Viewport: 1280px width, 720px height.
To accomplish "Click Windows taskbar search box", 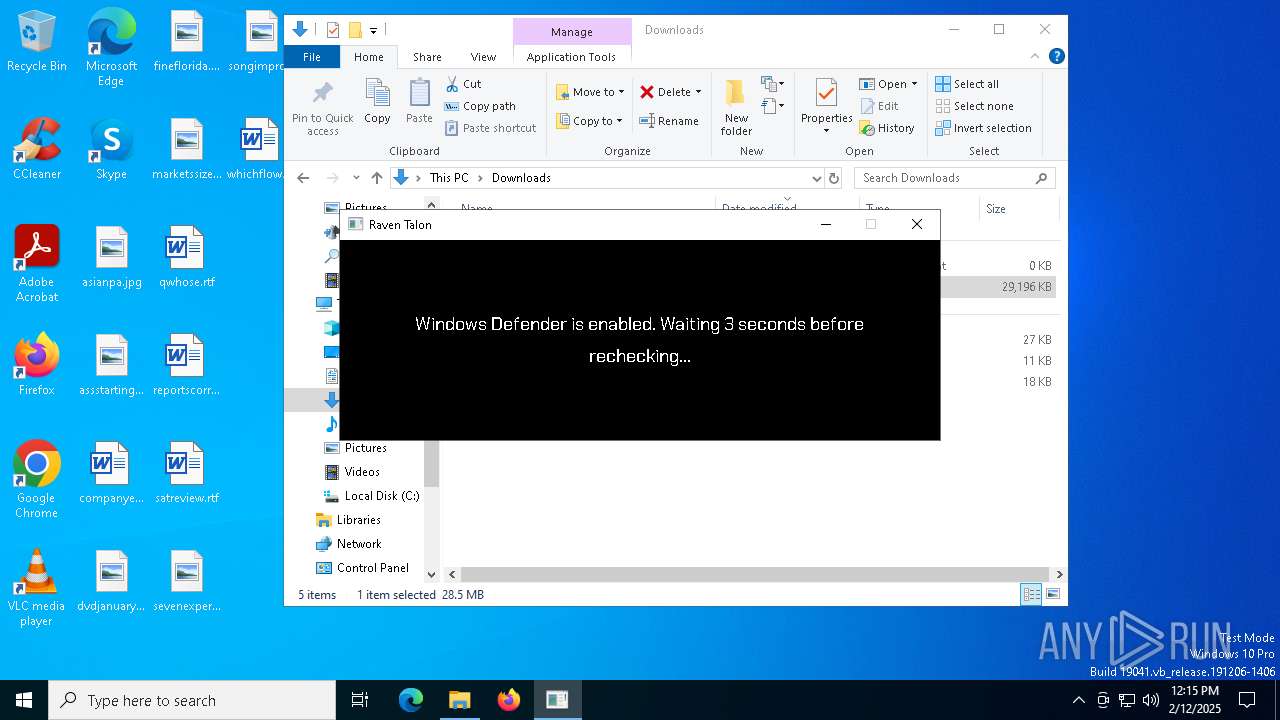I will pos(192,700).
